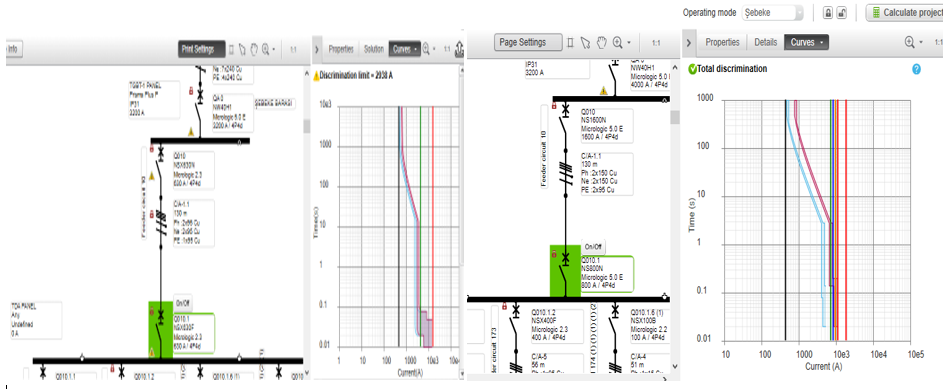Click the Calculate project button
The height and width of the screenshot is (389, 943).
905,13
